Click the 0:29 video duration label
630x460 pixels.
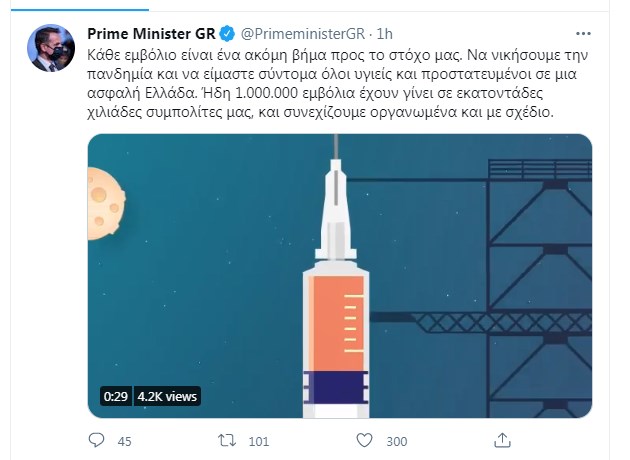116,397
